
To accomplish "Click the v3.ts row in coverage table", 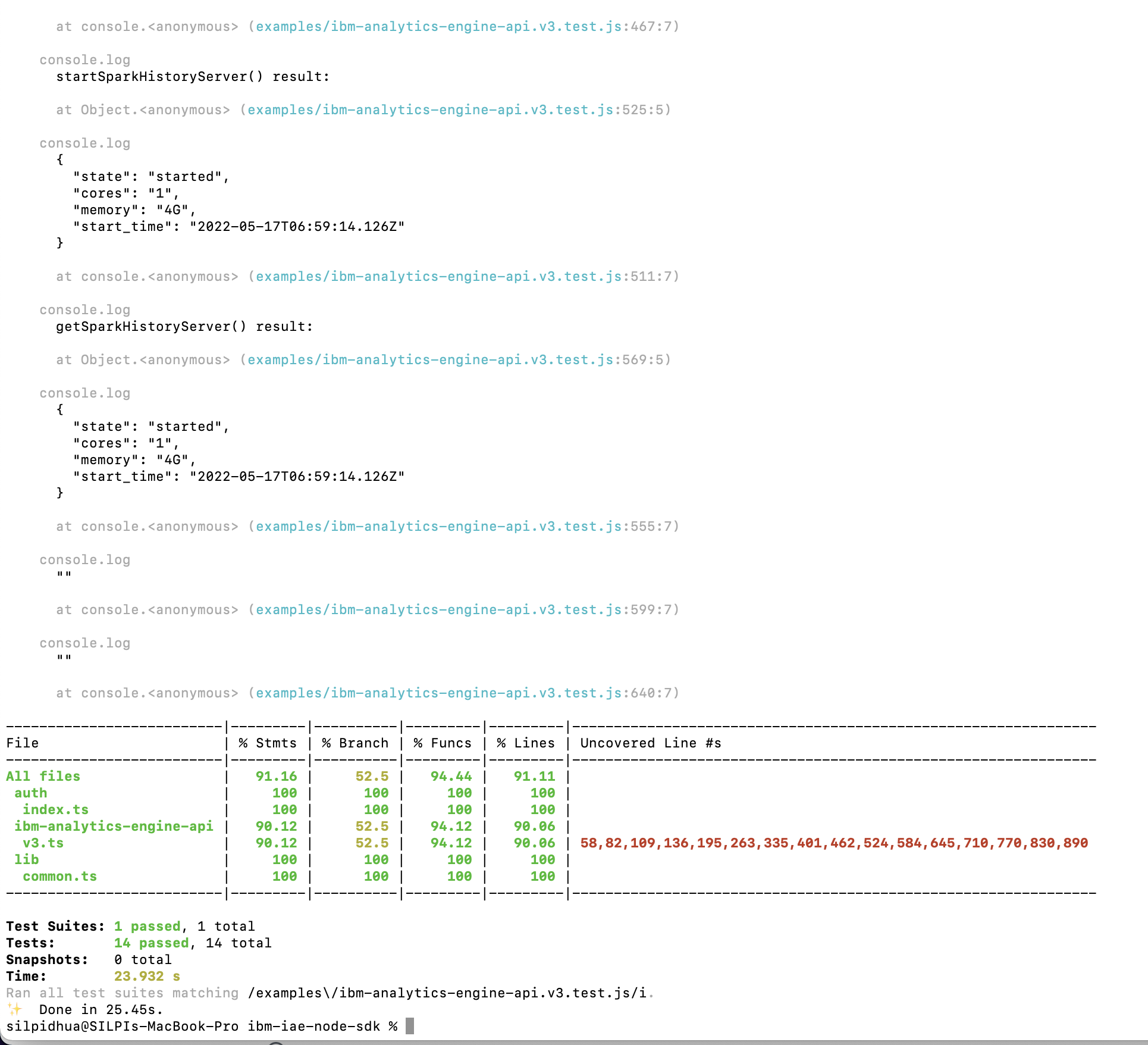I will pos(43,843).
